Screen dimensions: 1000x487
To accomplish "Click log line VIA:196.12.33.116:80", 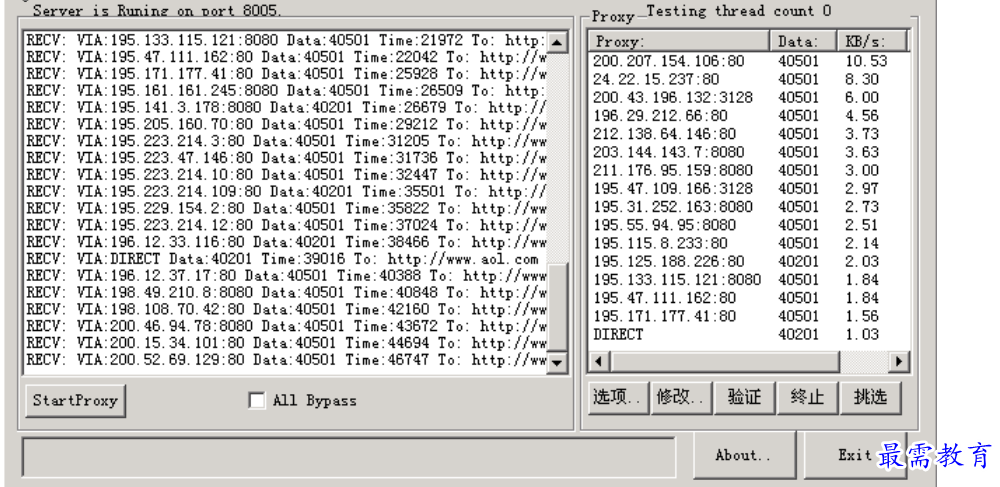I will 286,242.
